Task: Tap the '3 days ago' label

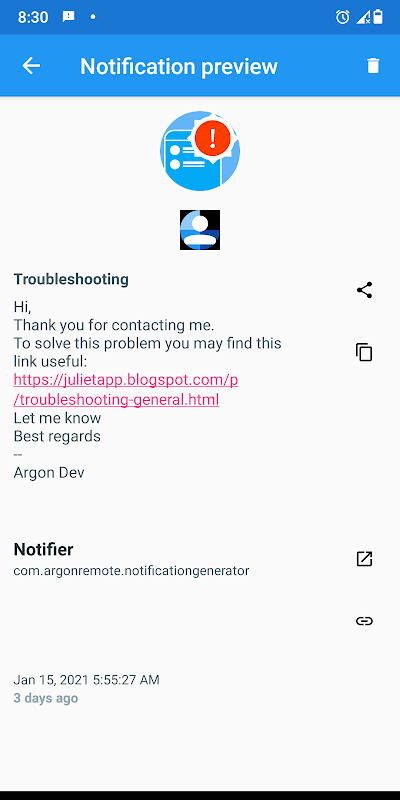Action: click(x=46, y=698)
